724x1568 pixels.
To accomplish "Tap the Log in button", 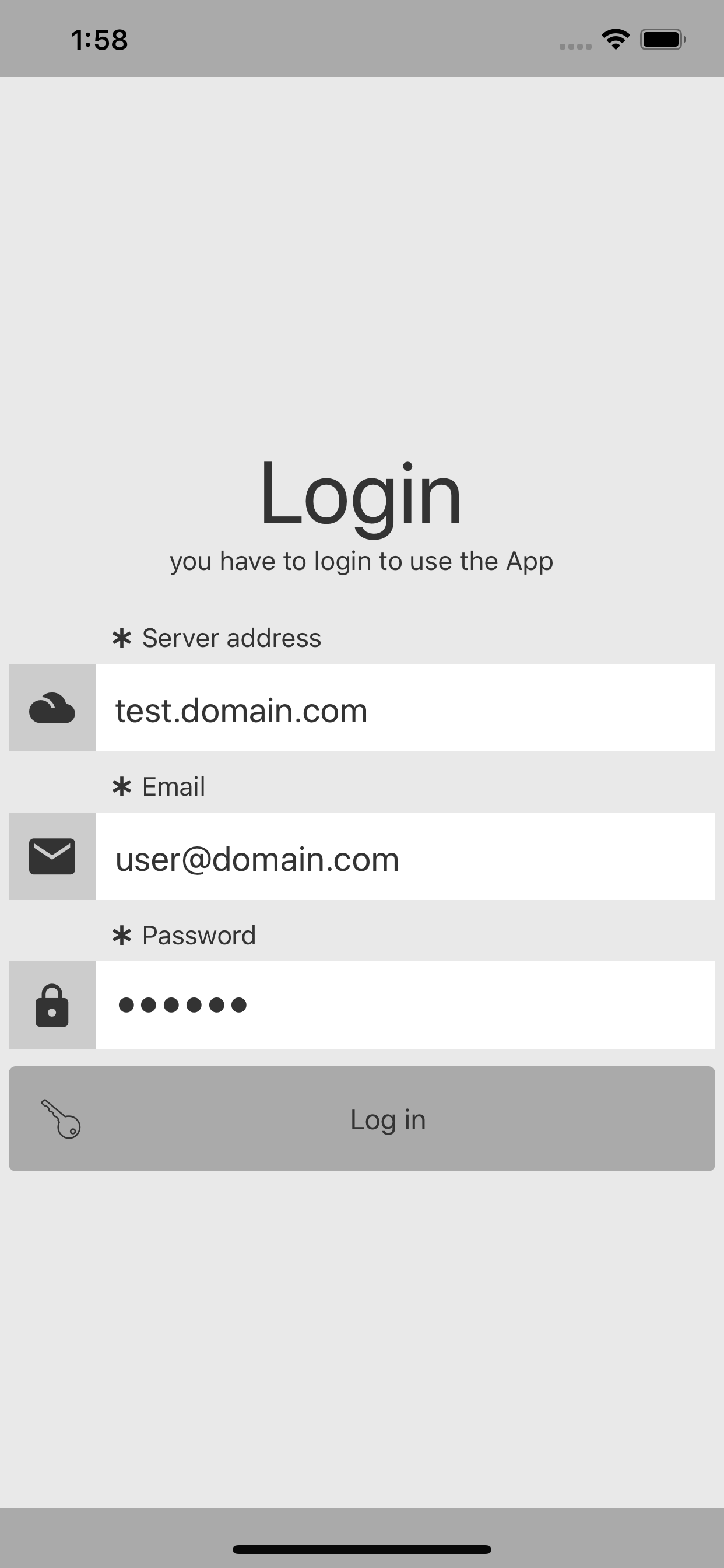I will point(362,1119).
